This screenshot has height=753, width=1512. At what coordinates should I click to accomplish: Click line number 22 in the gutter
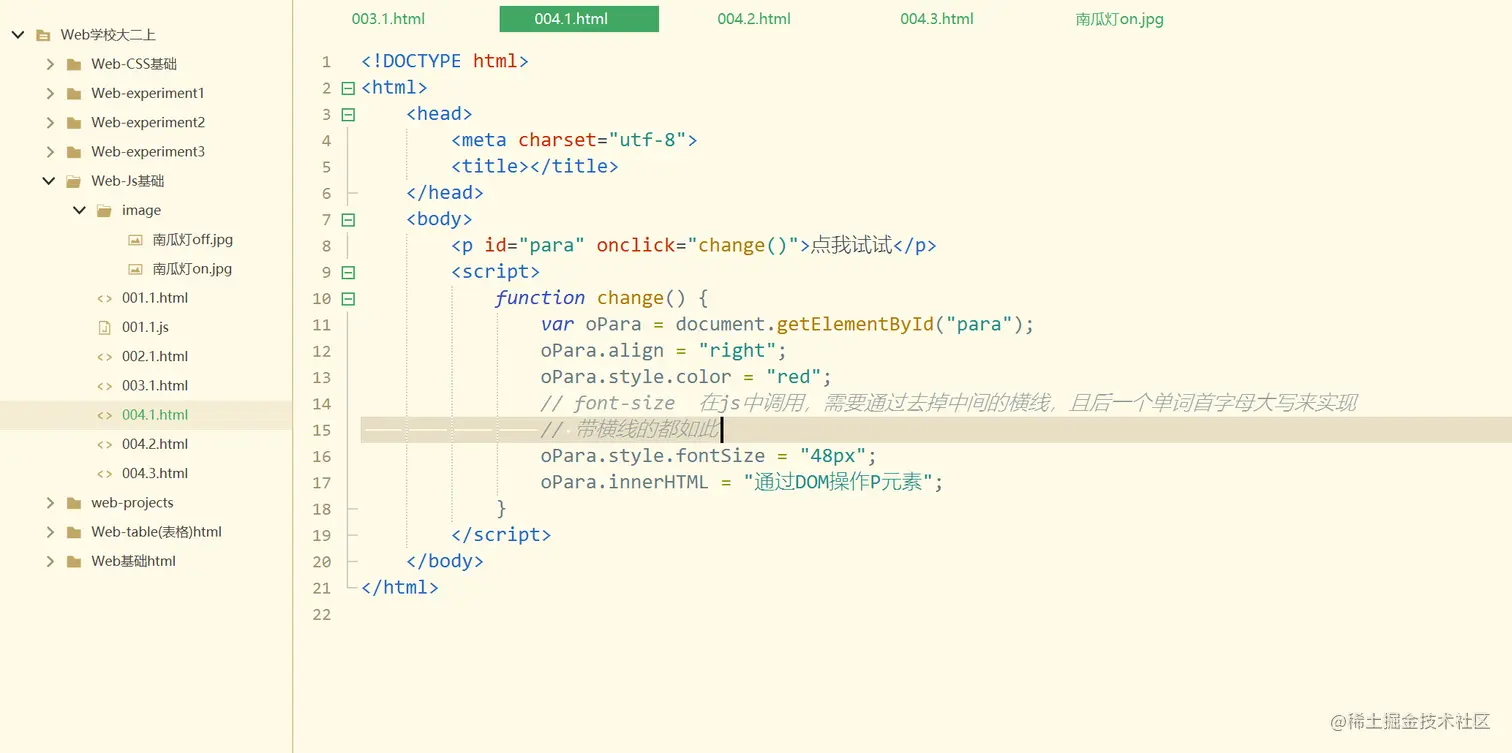321,614
